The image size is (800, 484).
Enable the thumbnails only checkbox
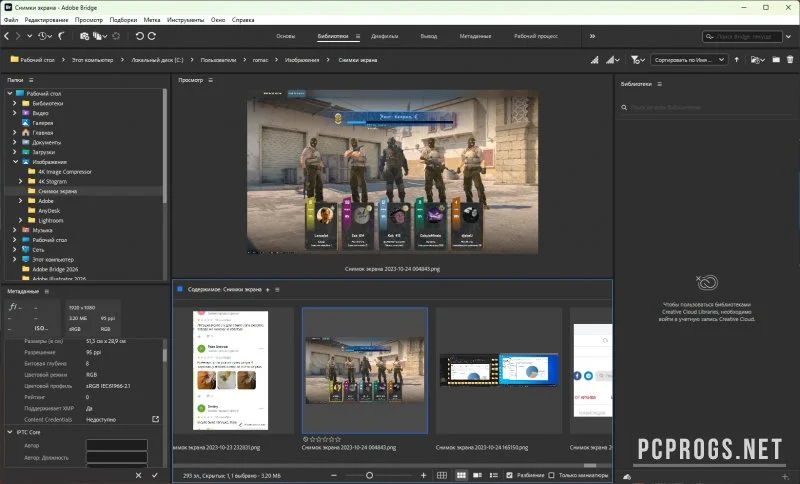[551, 475]
